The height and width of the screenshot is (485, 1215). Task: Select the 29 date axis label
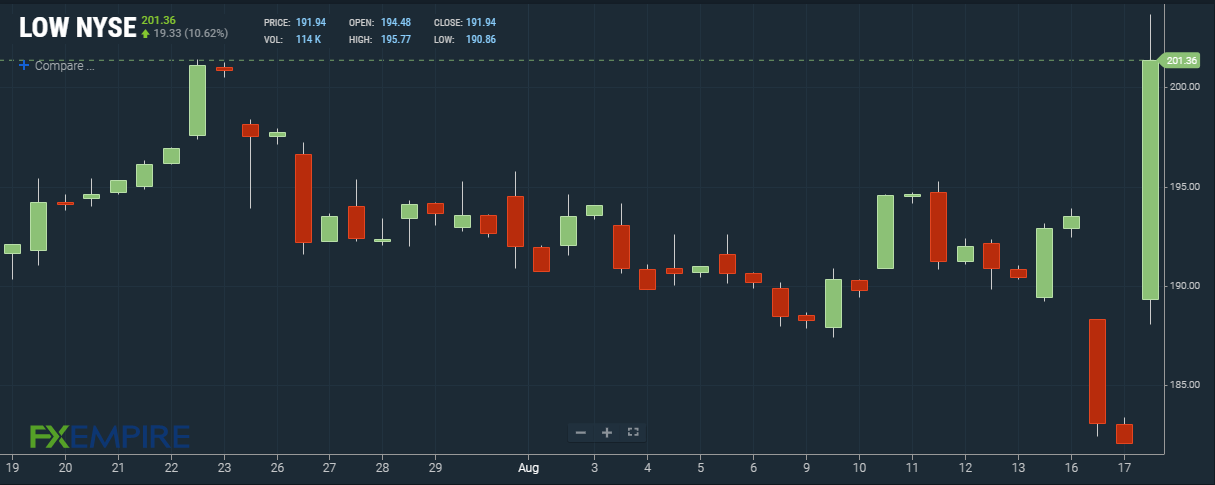tap(435, 467)
